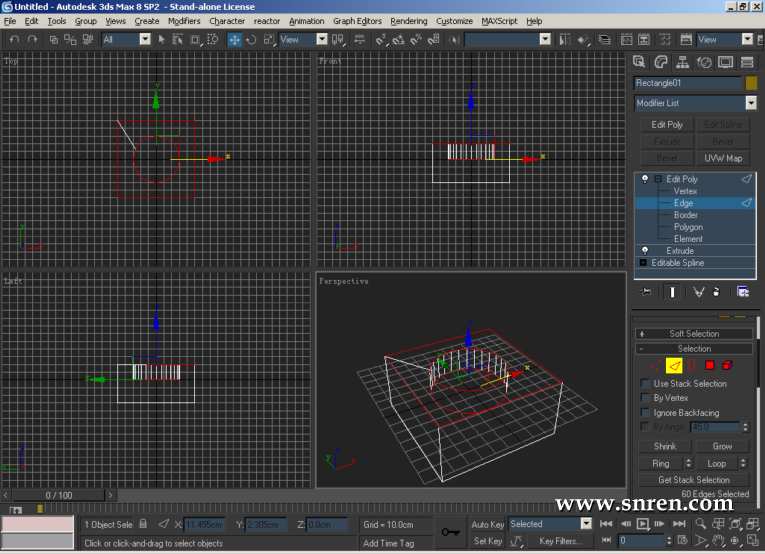Collapse the Selection rollout

[694, 349]
